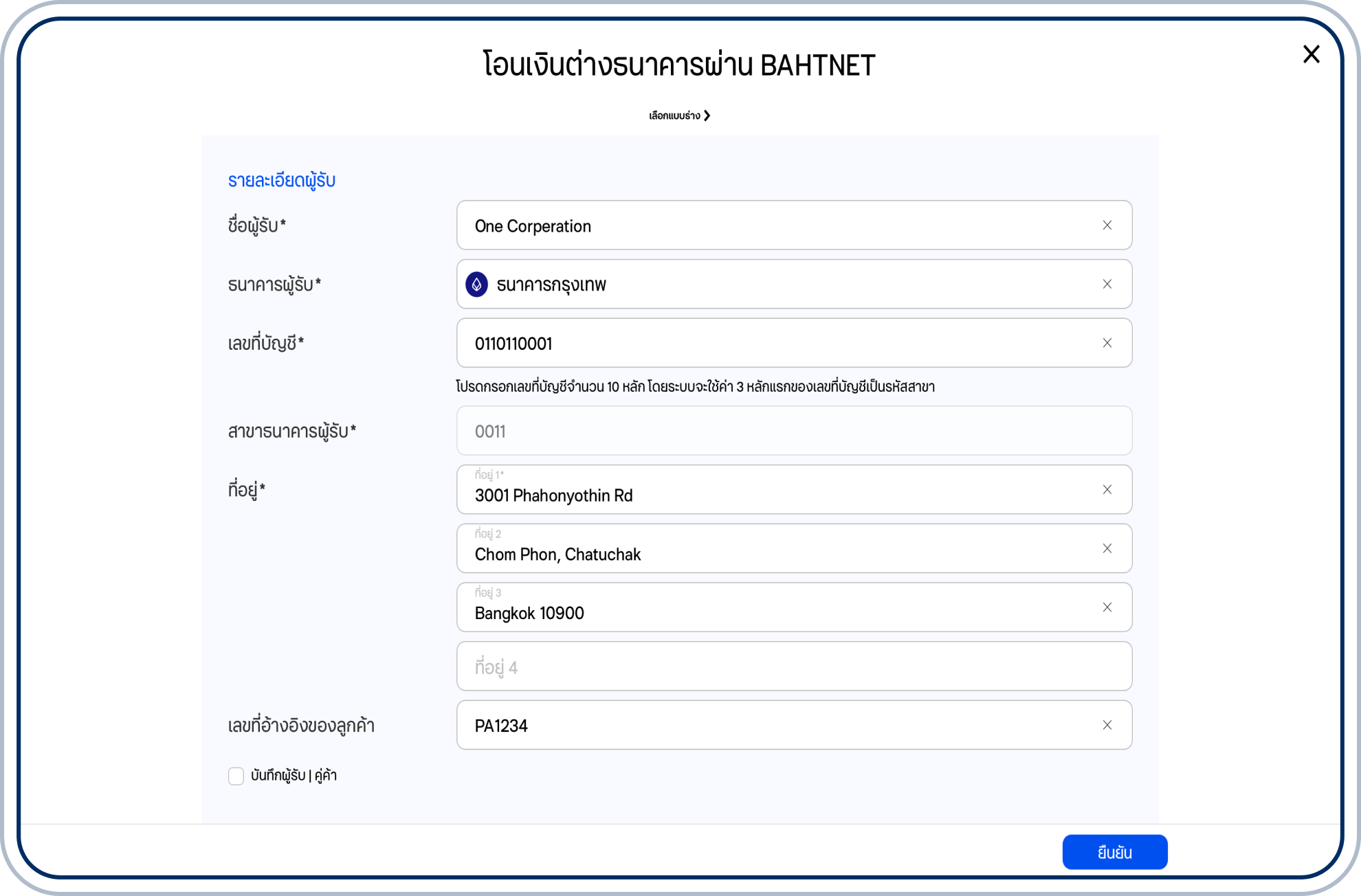The height and width of the screenshot is (896, 1361).
Task: Tick the save recipient/partner checkbox
Action: 236,776
